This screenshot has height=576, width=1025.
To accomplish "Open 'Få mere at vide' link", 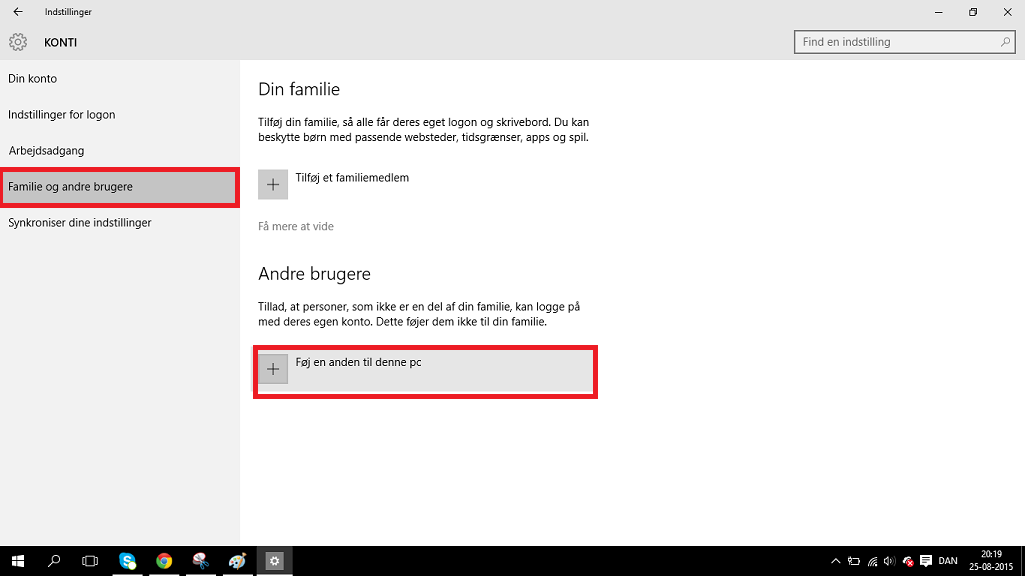I will (x=295, y=226).
